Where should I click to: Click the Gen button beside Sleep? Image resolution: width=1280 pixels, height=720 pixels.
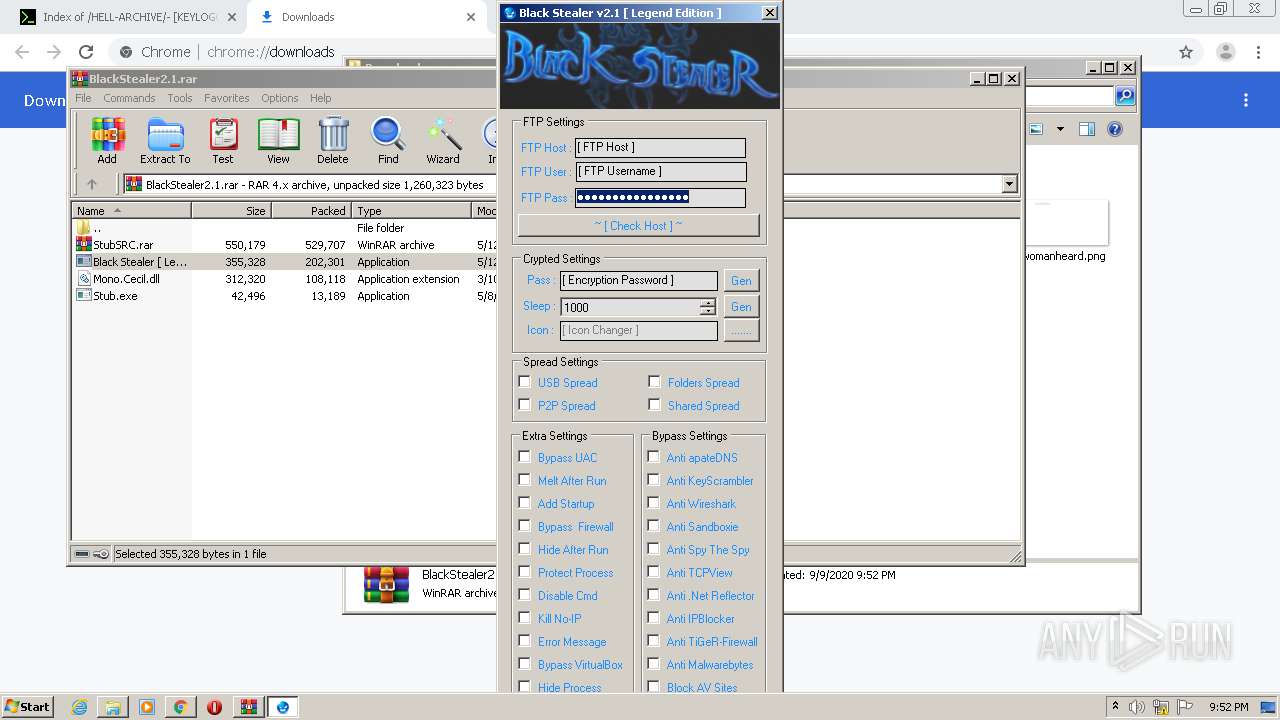741,307
